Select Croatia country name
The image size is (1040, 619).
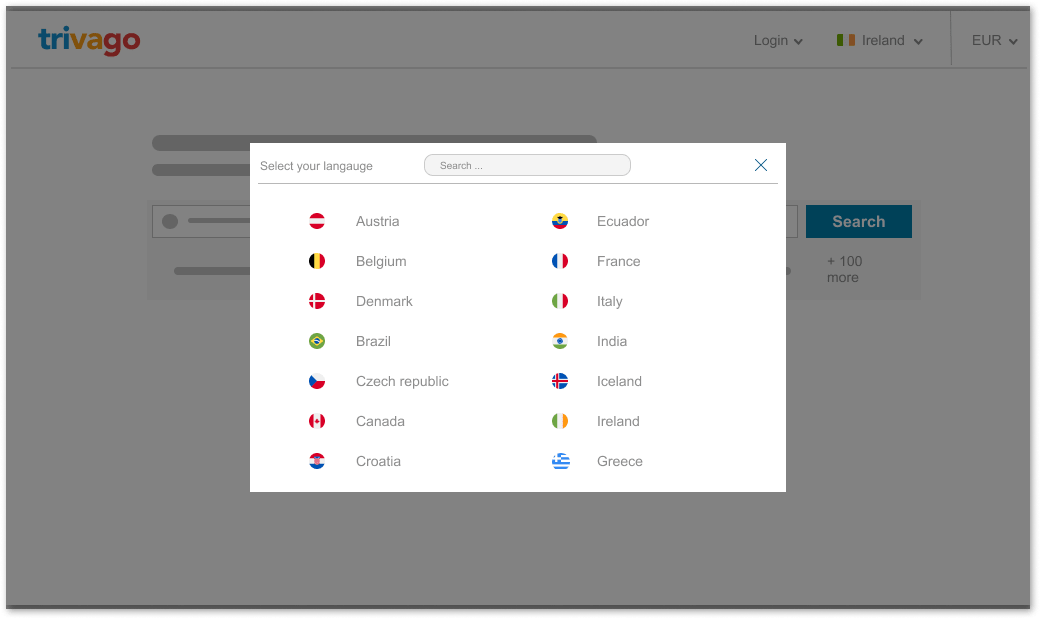378,461
